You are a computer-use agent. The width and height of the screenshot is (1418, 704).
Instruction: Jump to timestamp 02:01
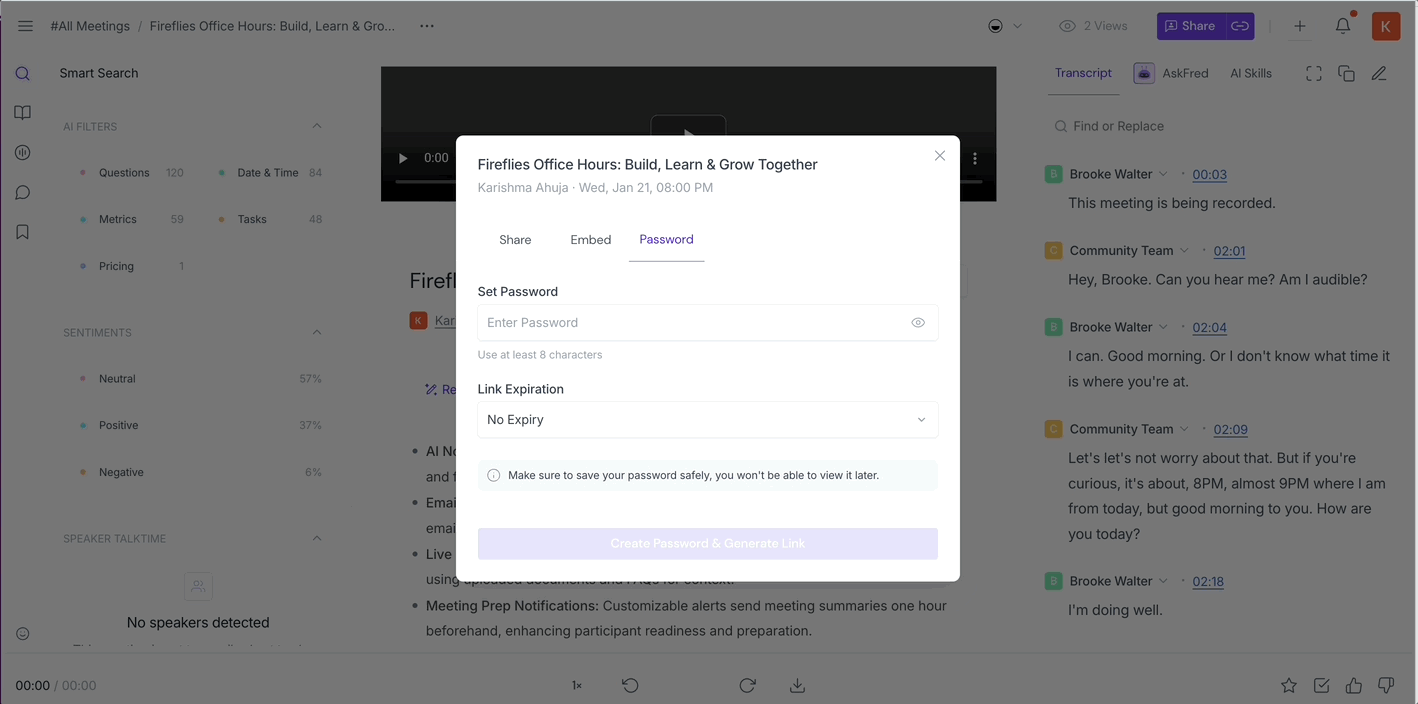[1230, 251]
